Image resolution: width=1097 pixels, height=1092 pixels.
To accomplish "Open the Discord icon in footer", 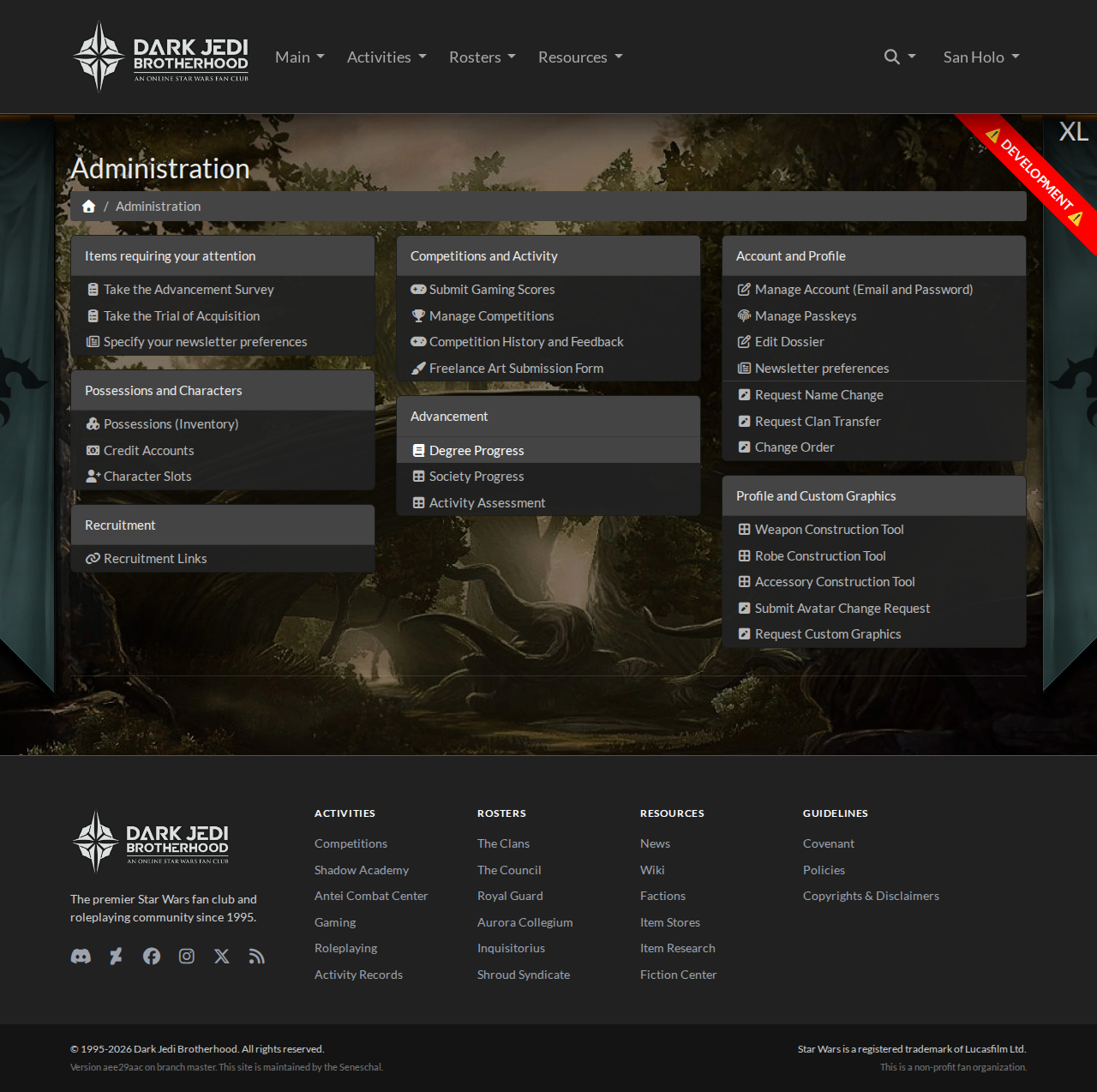I will pyautogui.click(x=81, y=957).
